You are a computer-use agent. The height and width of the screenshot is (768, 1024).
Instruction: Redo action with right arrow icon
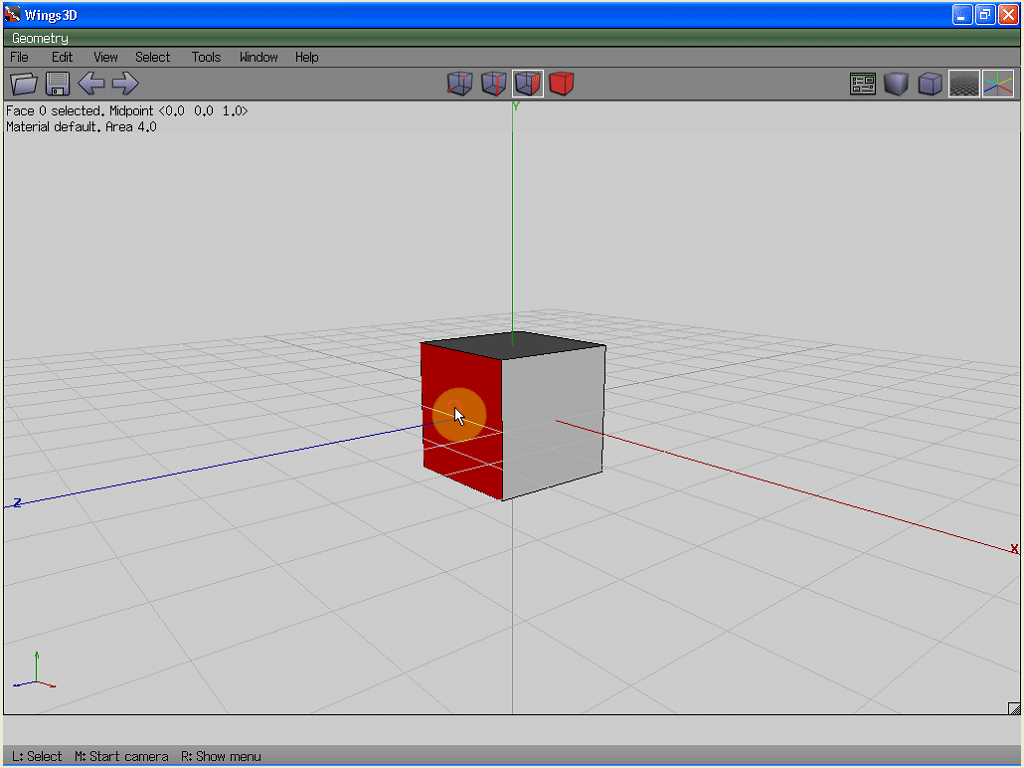tap(125, 84)
